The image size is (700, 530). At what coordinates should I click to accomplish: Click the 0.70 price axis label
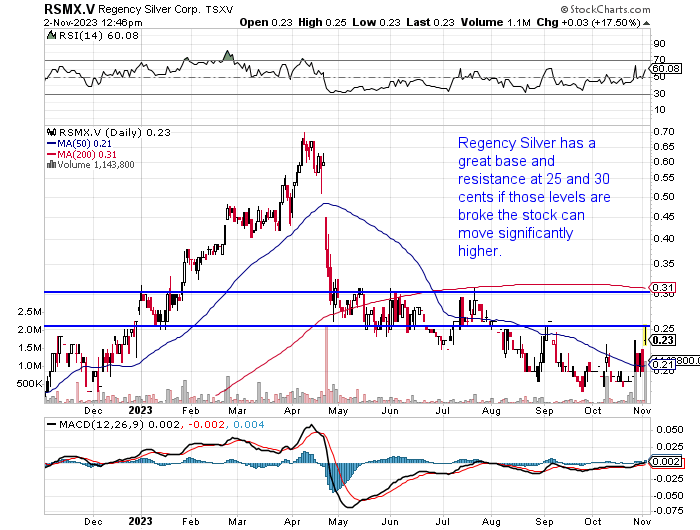click(x=663, y=132)
